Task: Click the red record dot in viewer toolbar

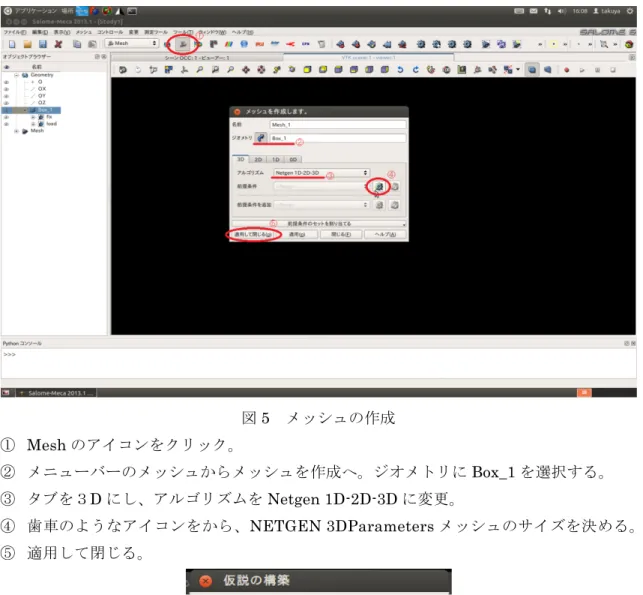Action: pyautogui.click(x=566, y=70)
